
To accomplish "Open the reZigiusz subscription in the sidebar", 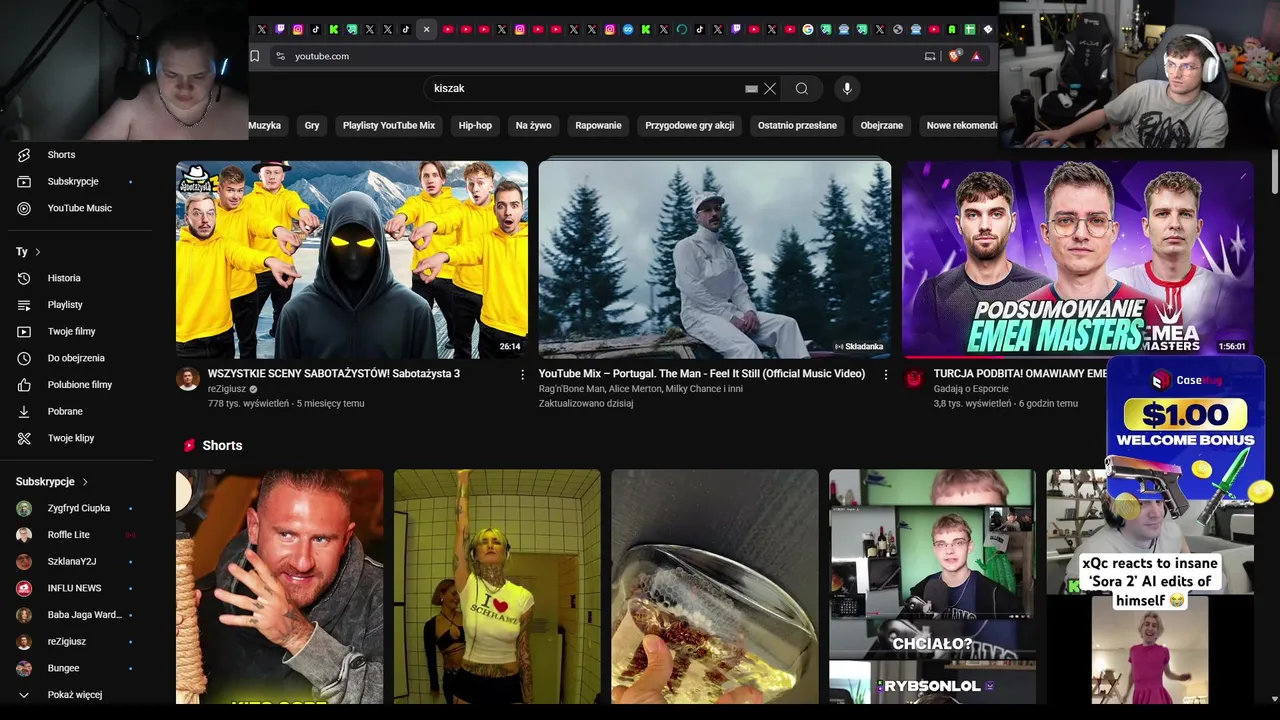I will coord(66,641).
